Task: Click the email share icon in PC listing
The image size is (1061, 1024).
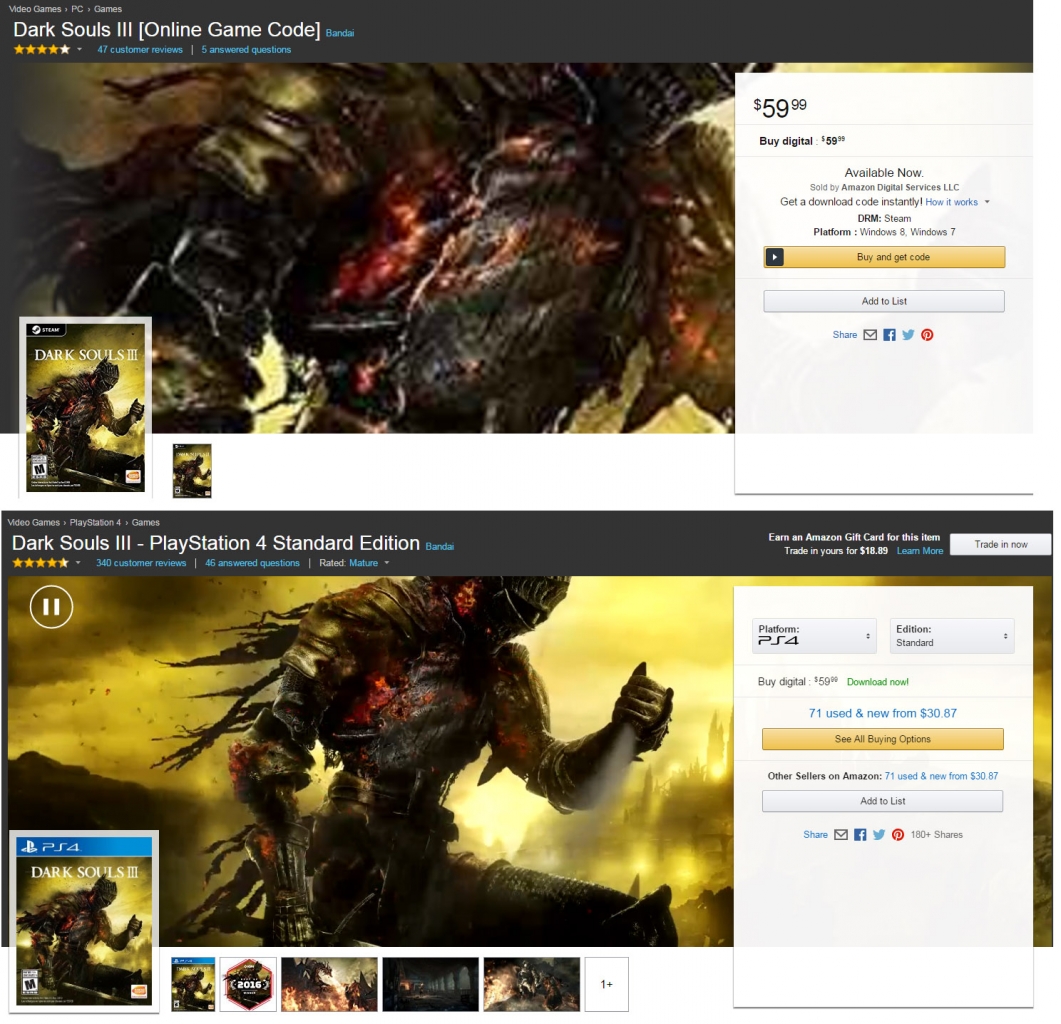Action: click(870, 335)
